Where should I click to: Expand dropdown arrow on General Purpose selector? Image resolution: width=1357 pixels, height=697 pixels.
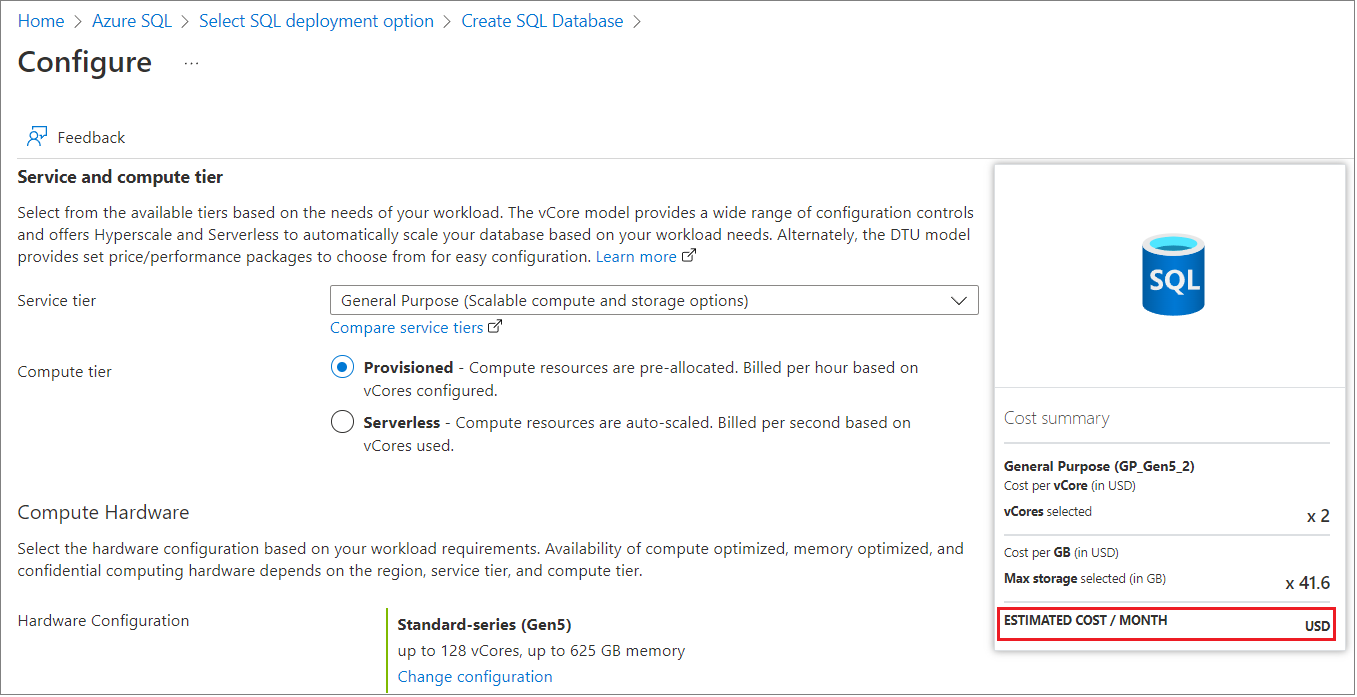tap(959, 300)
